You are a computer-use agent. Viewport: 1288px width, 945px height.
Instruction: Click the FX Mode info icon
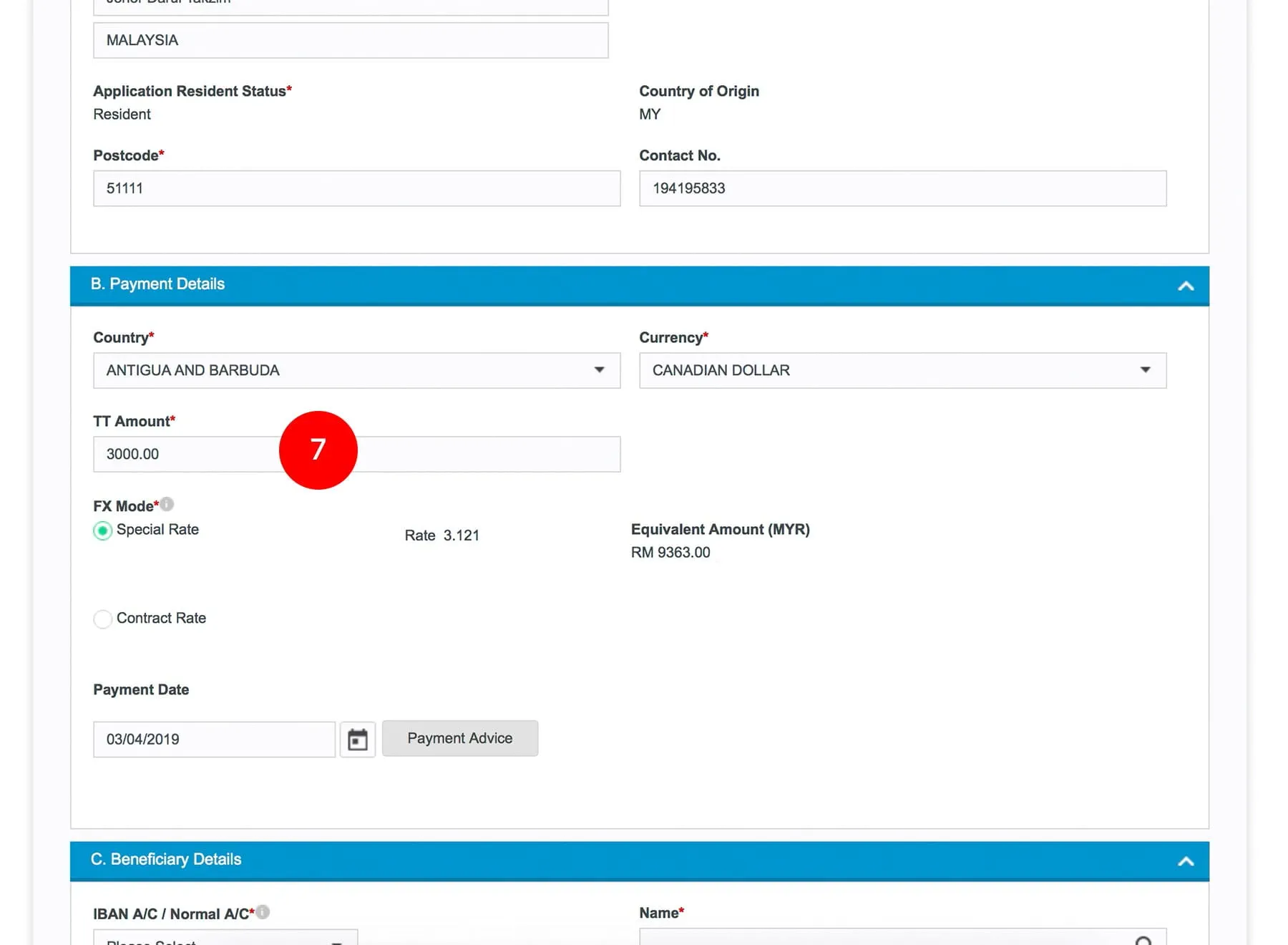point(167,505)
